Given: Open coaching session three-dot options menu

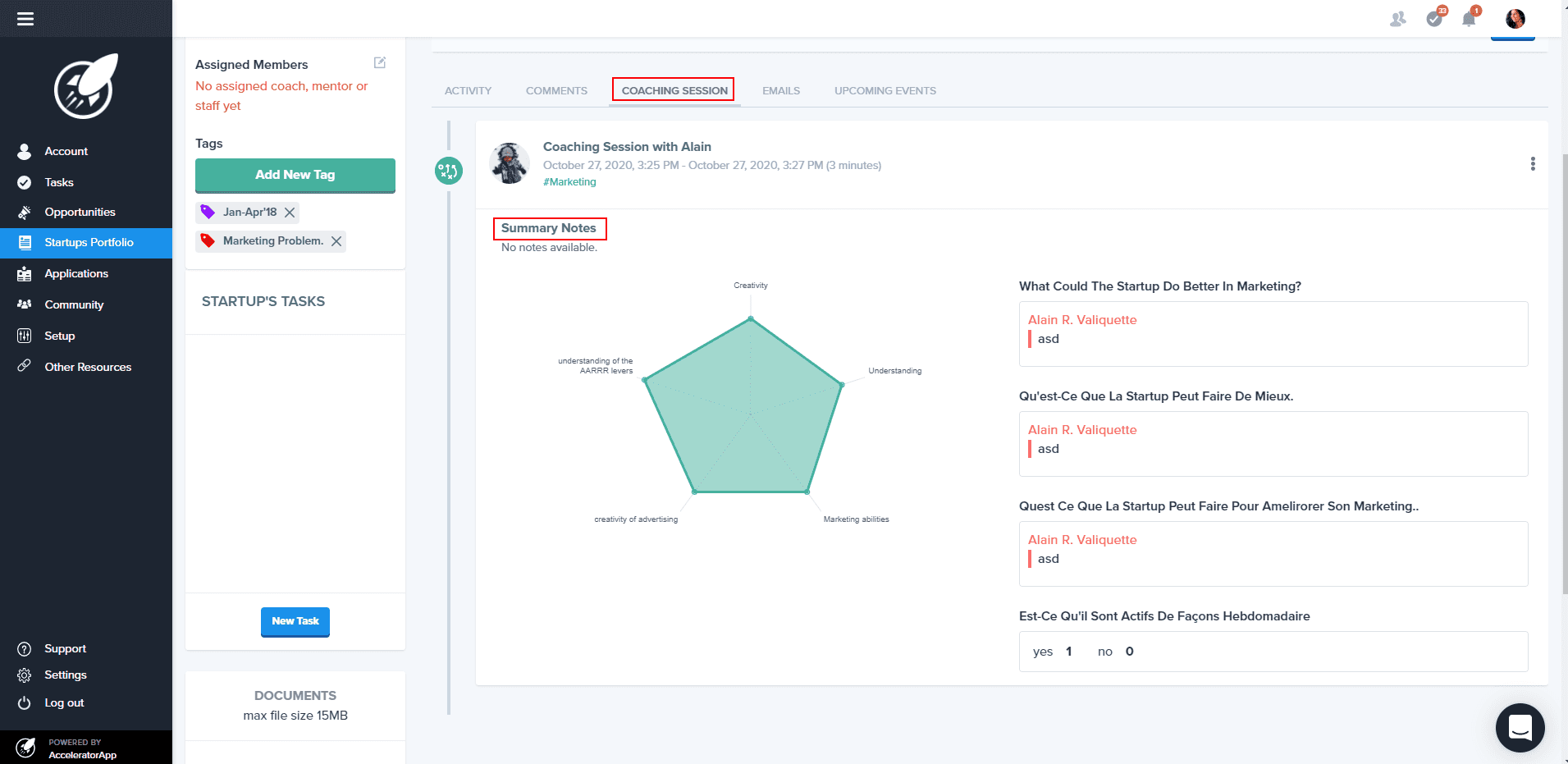Looking at the screenshot, I should click(1533, 164).
